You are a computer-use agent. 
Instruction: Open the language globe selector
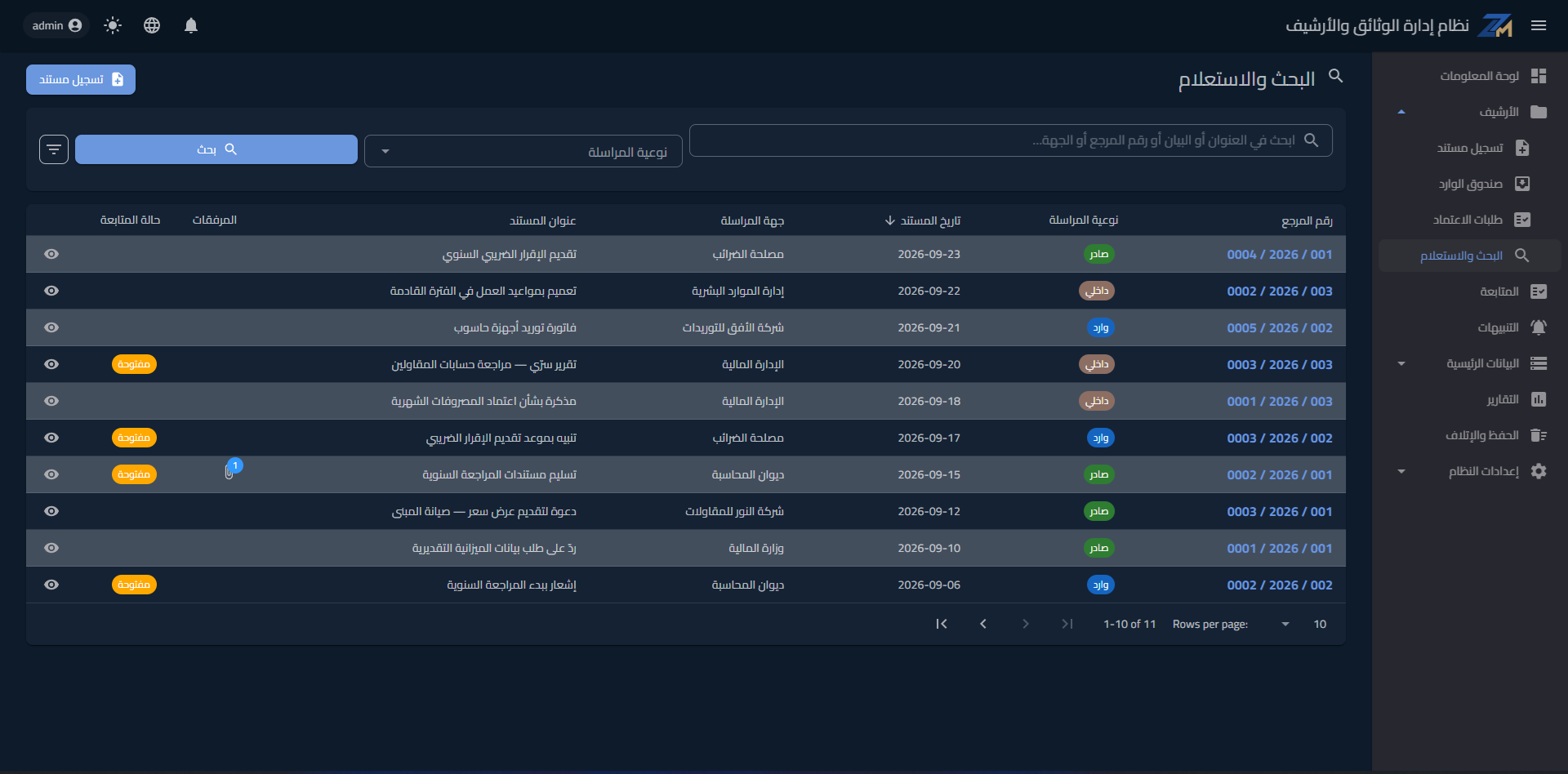tap(152, 25)
